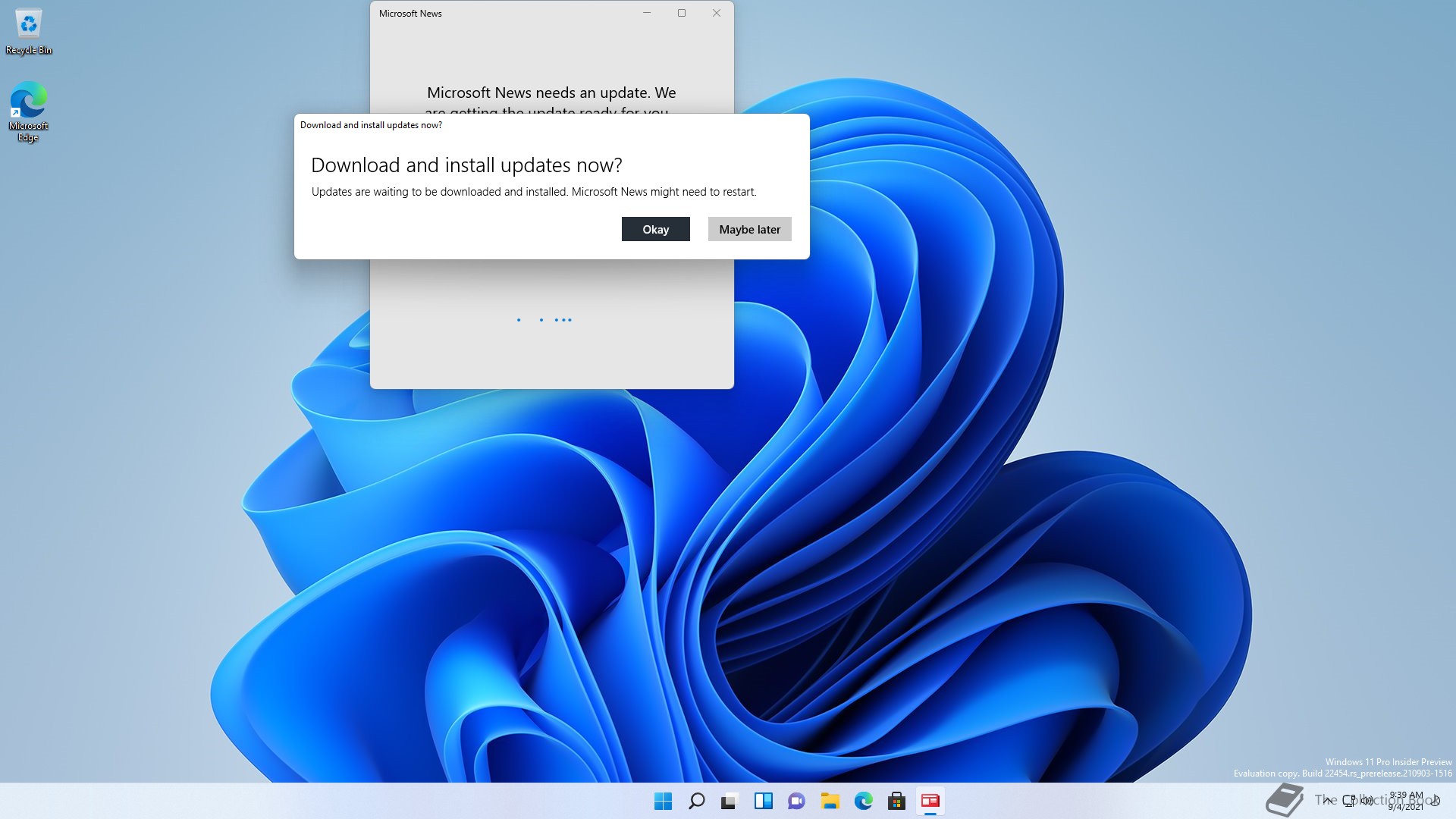This screenshot has height=819, width=1456.
Task: Open the Widgets panel icon
Action: 763,801
